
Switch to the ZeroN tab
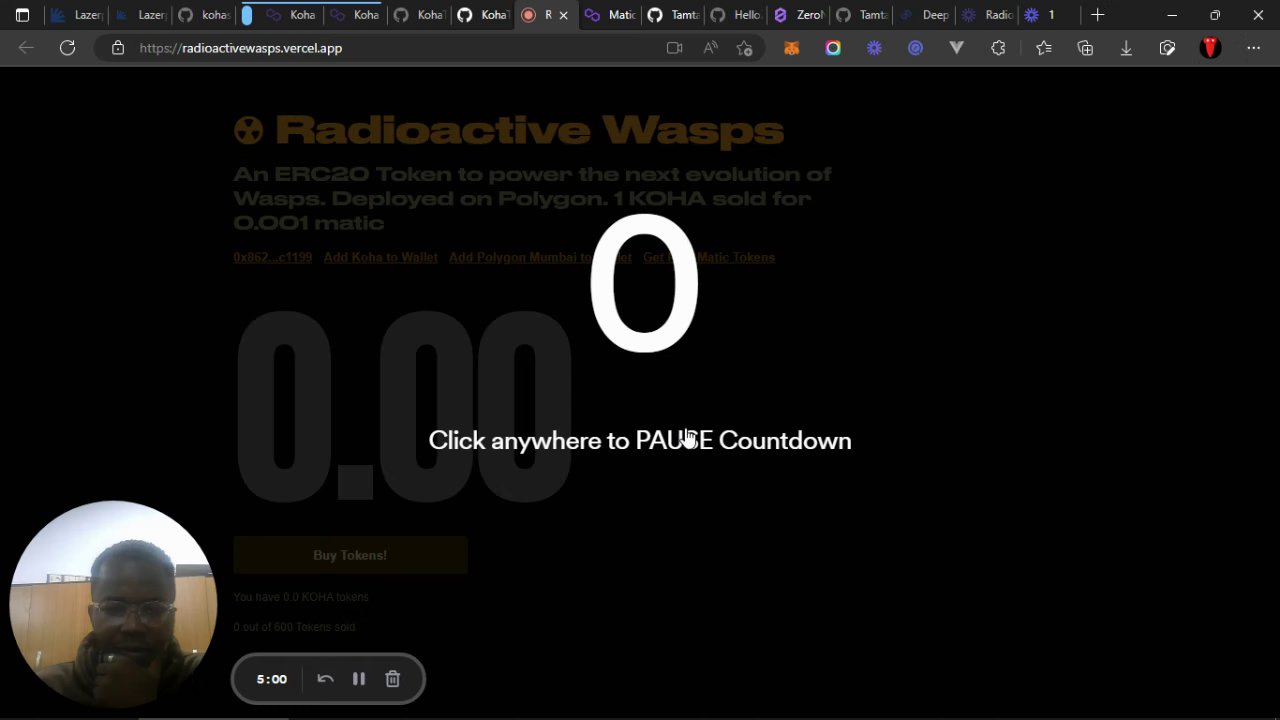click(798, 15)
